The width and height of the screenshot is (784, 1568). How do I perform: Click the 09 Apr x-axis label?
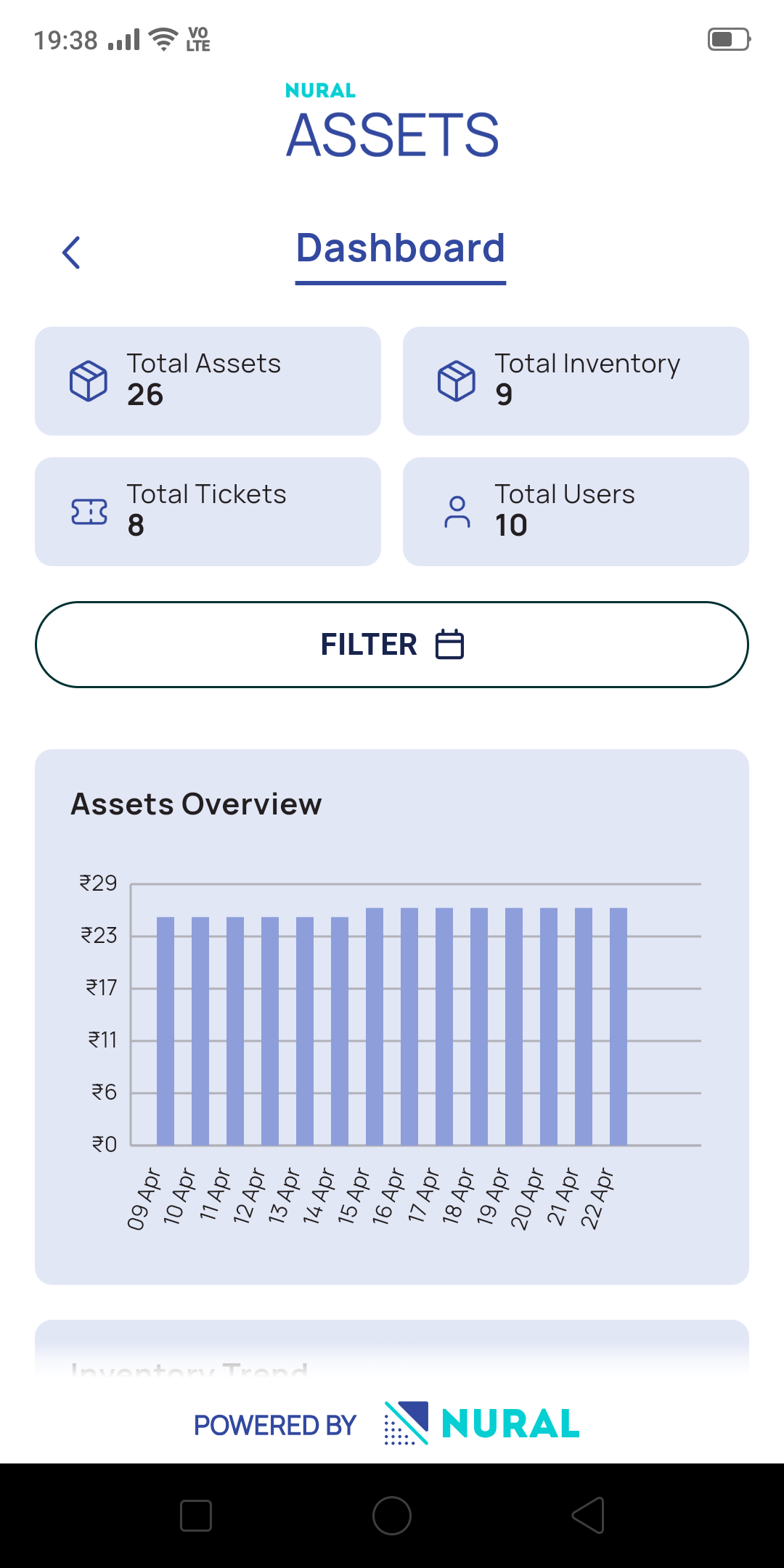144,1199
